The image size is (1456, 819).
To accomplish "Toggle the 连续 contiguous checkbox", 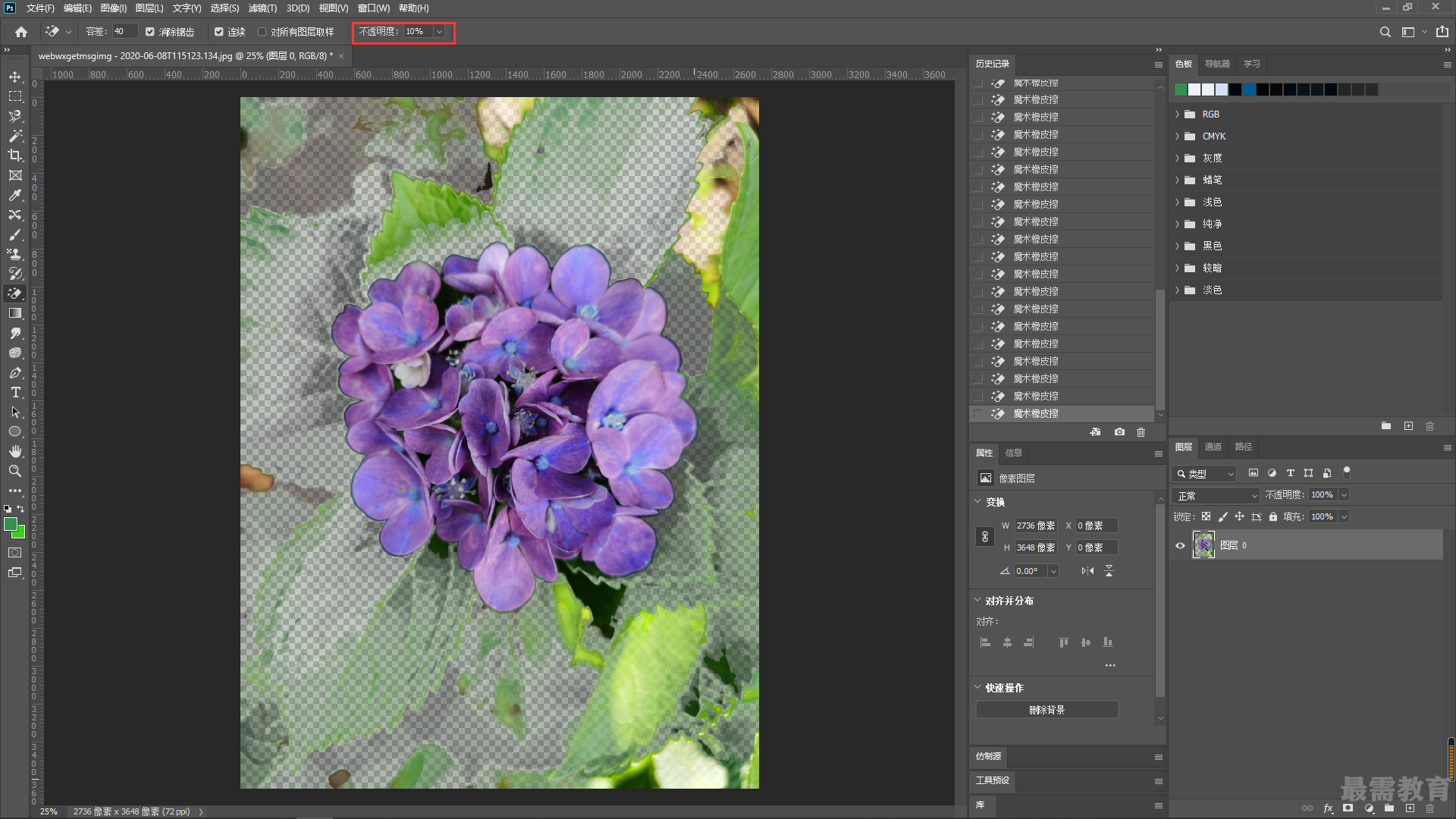I will [219, 32].
